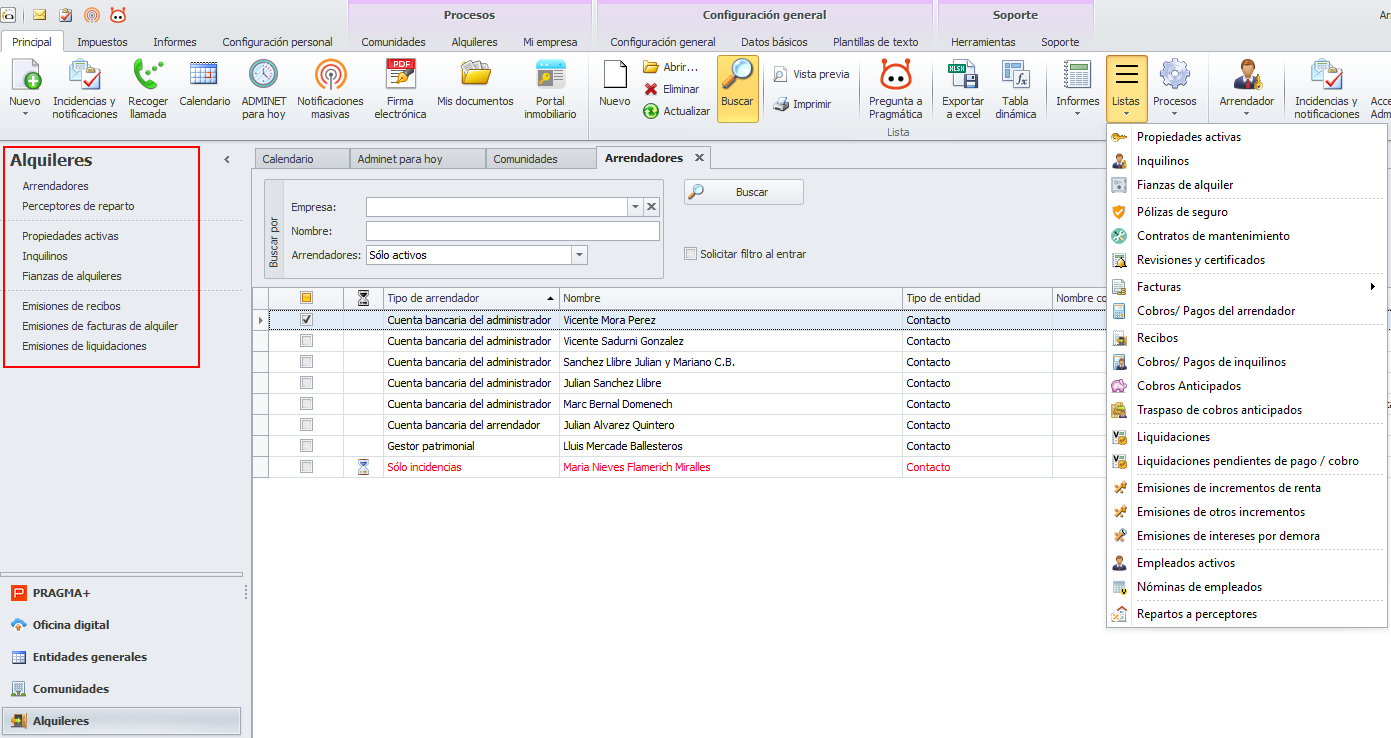Tick the checkbox for Julian Sanchez Llibre

(x=307, y=383)
